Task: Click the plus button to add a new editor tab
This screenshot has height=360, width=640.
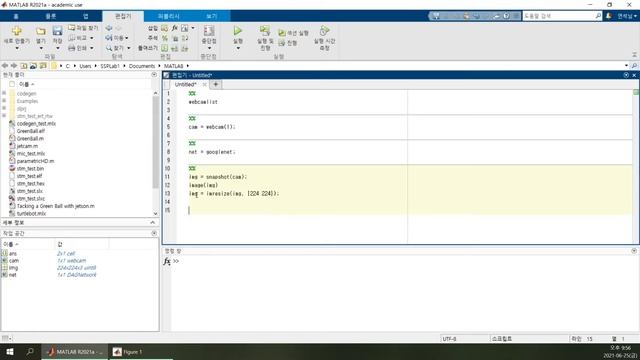Action: (216, 84)
